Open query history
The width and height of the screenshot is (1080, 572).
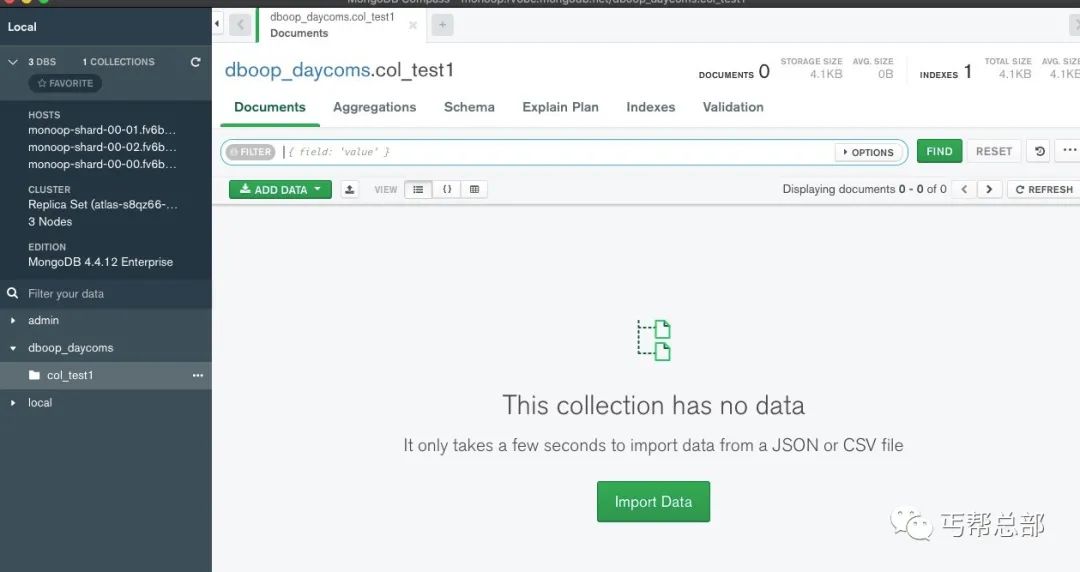point(1039,152)
